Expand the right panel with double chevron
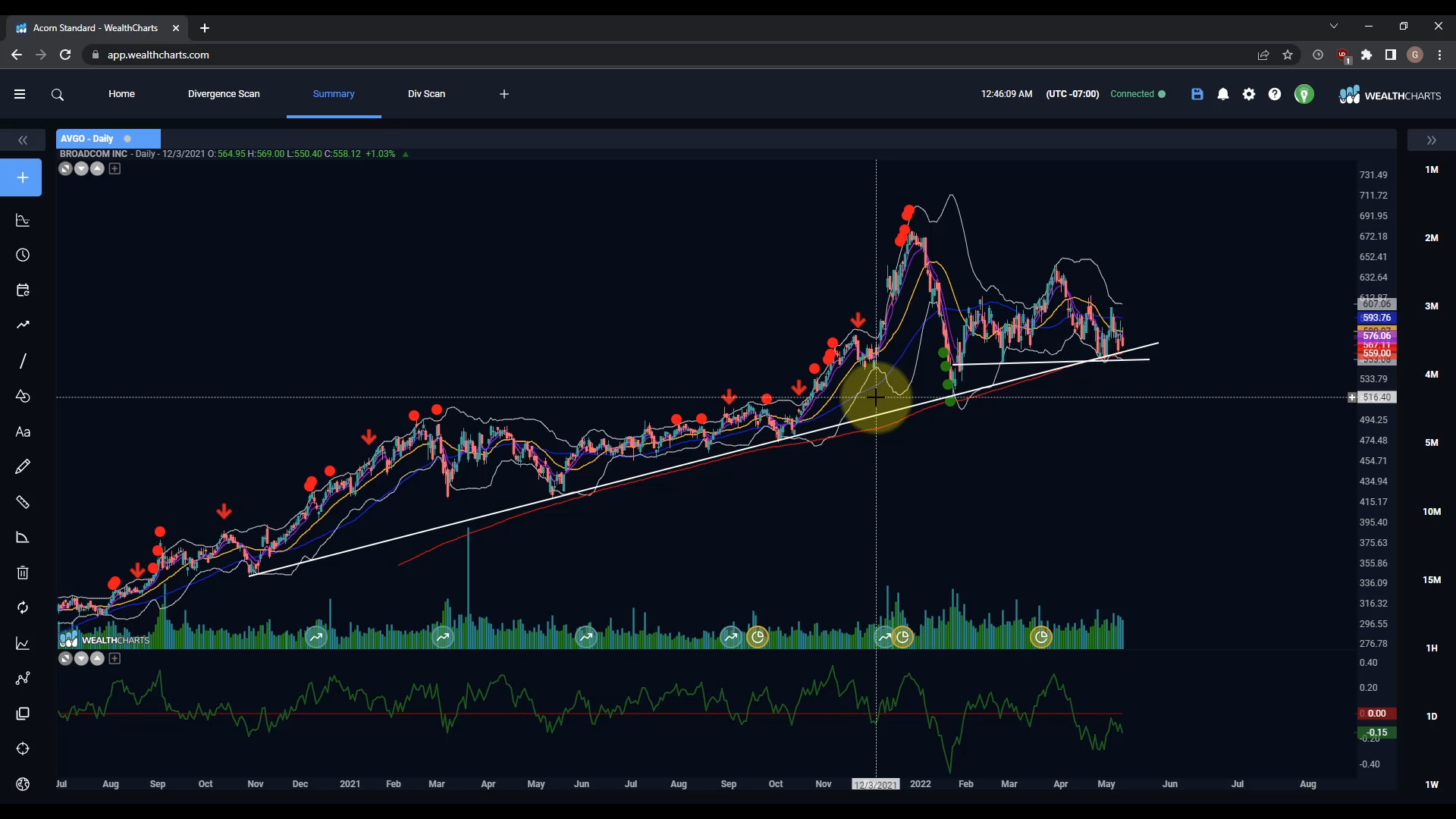This screenshot has height=819, width=1456. point(1432,140)
